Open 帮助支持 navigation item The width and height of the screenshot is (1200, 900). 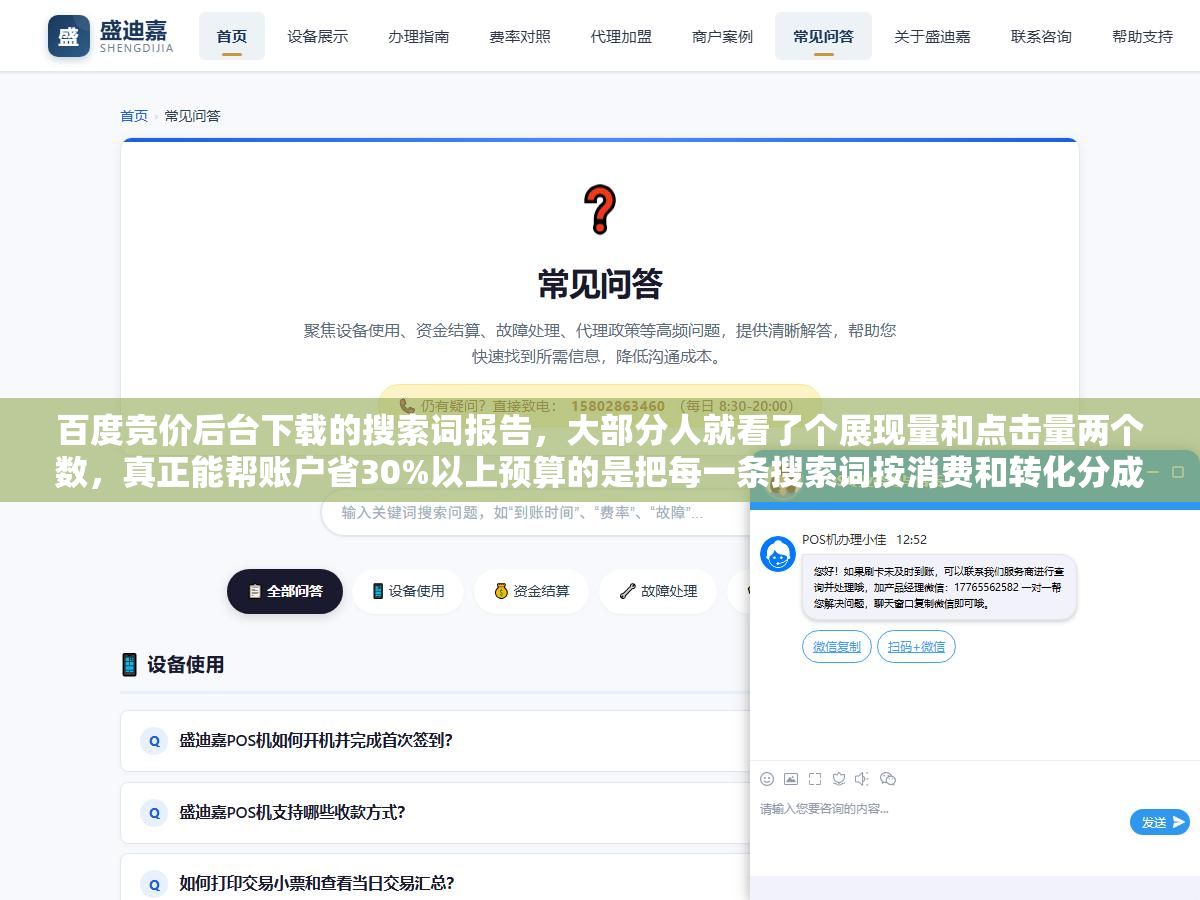pos(1142,36)
